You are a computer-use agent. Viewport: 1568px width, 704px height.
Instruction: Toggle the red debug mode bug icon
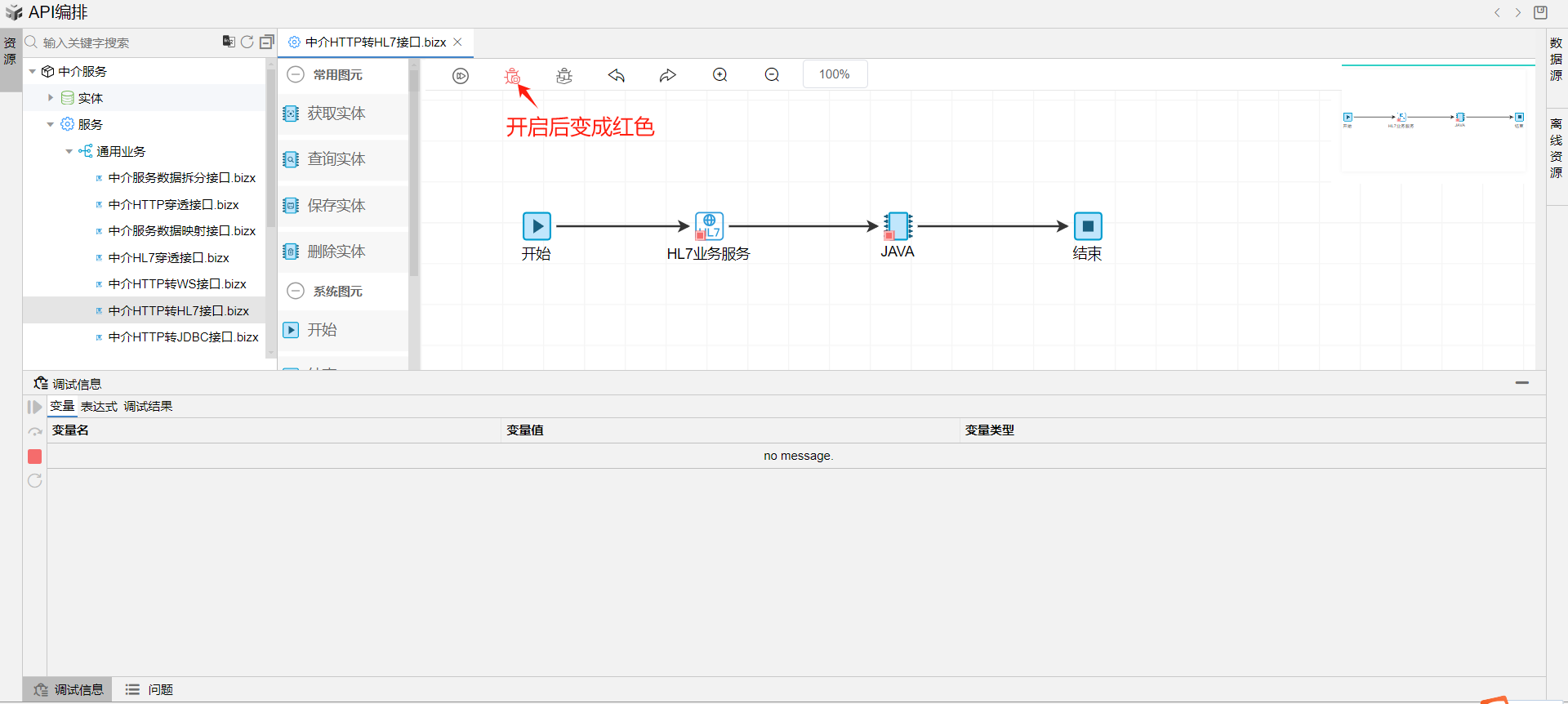click(512, 75)
